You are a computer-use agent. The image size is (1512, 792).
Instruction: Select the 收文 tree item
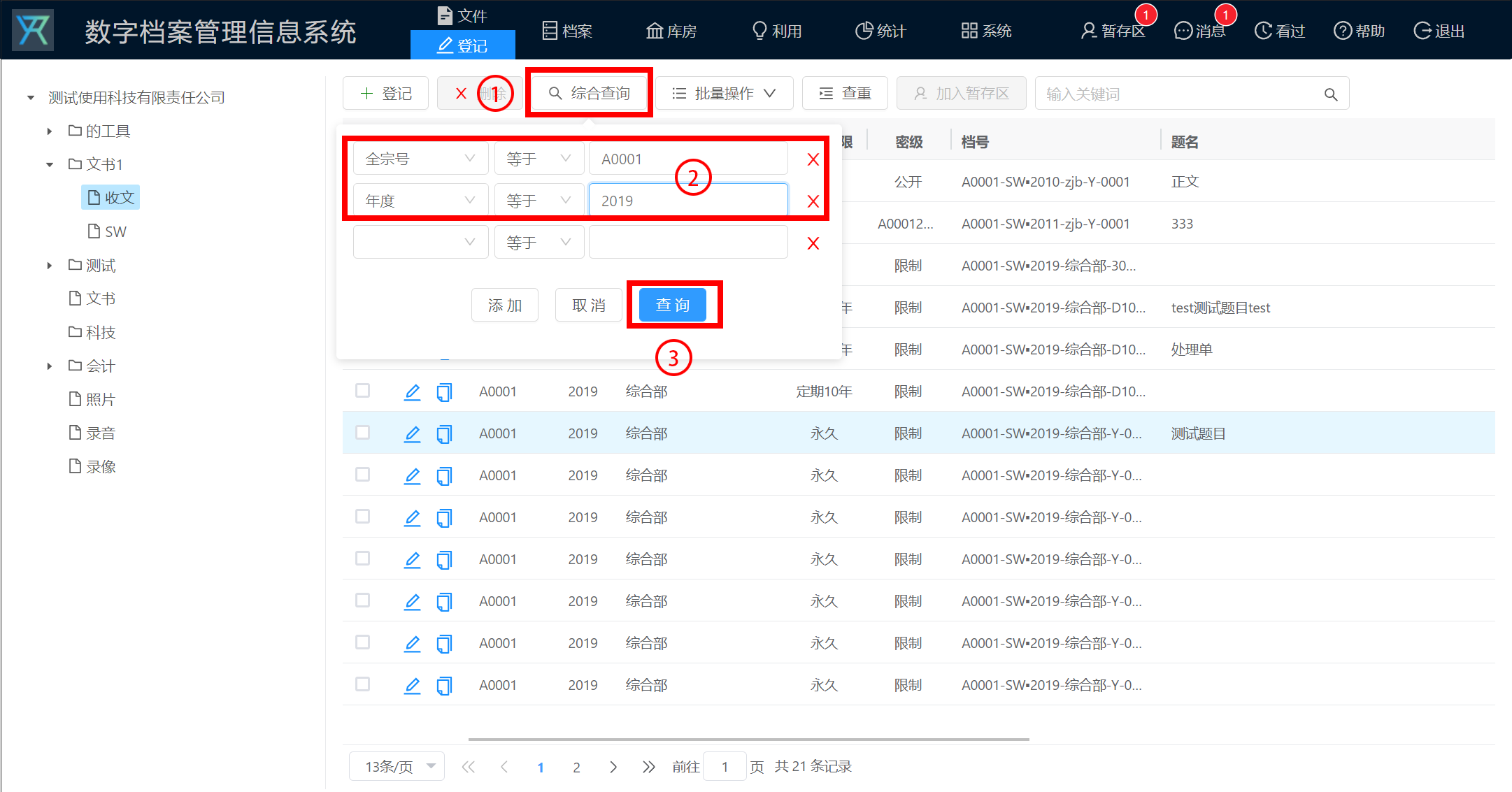point(110,197)
